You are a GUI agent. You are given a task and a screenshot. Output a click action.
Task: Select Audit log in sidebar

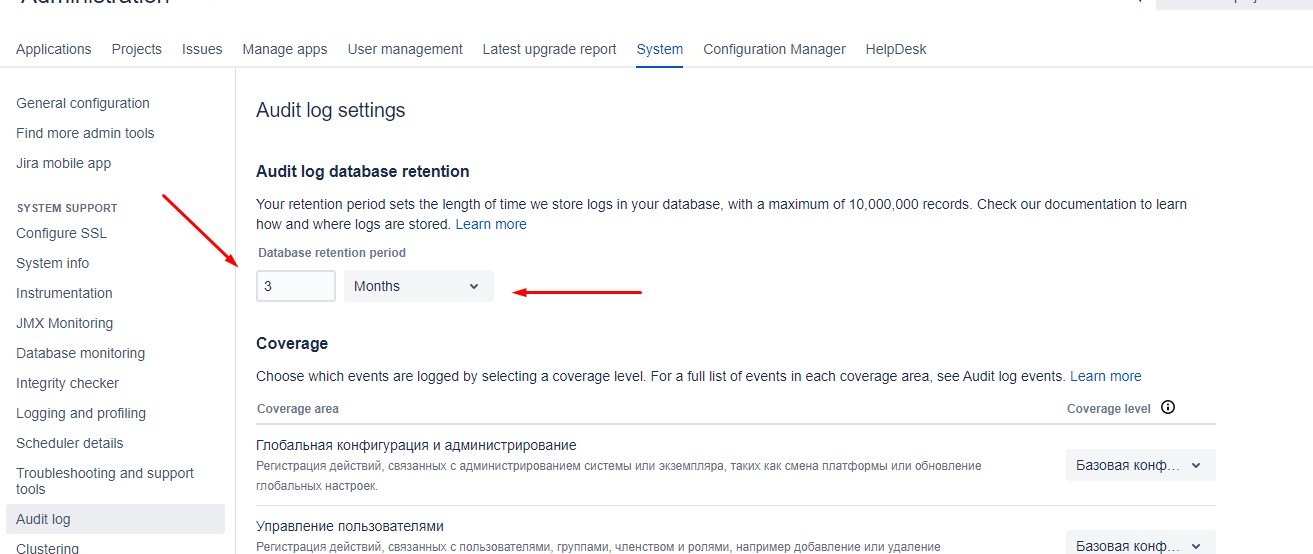[115, 519]
